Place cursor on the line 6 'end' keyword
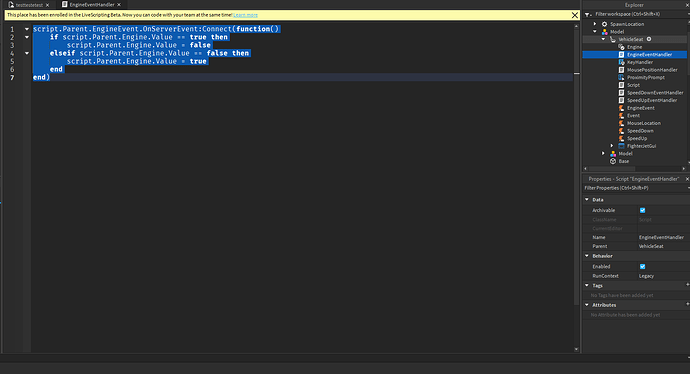The image size is (690, 374). point(56,70)
